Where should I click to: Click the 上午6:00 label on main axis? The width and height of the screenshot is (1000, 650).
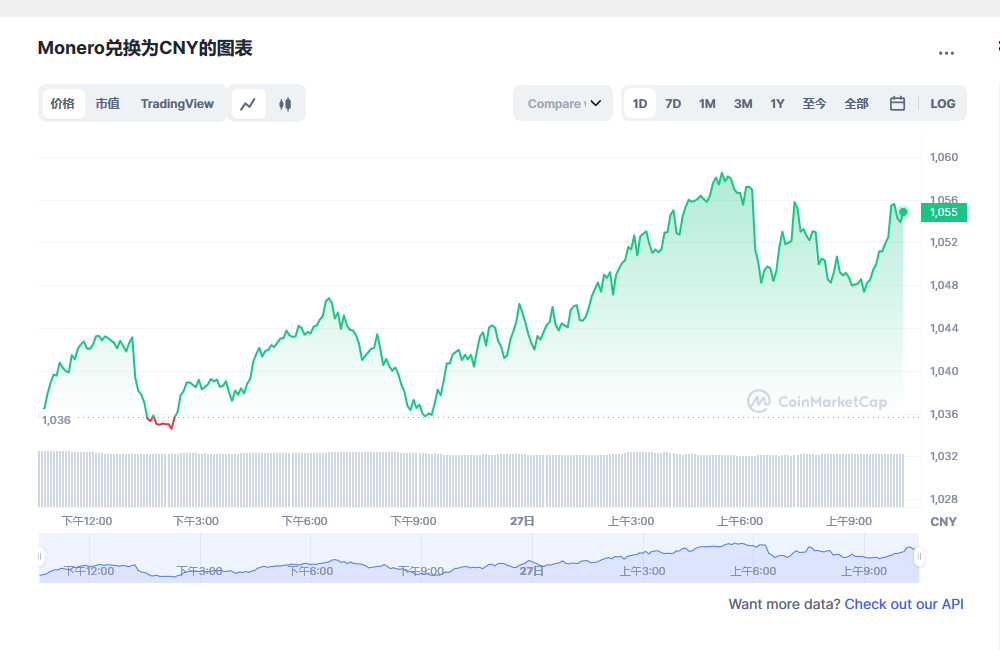coord(740,521)
